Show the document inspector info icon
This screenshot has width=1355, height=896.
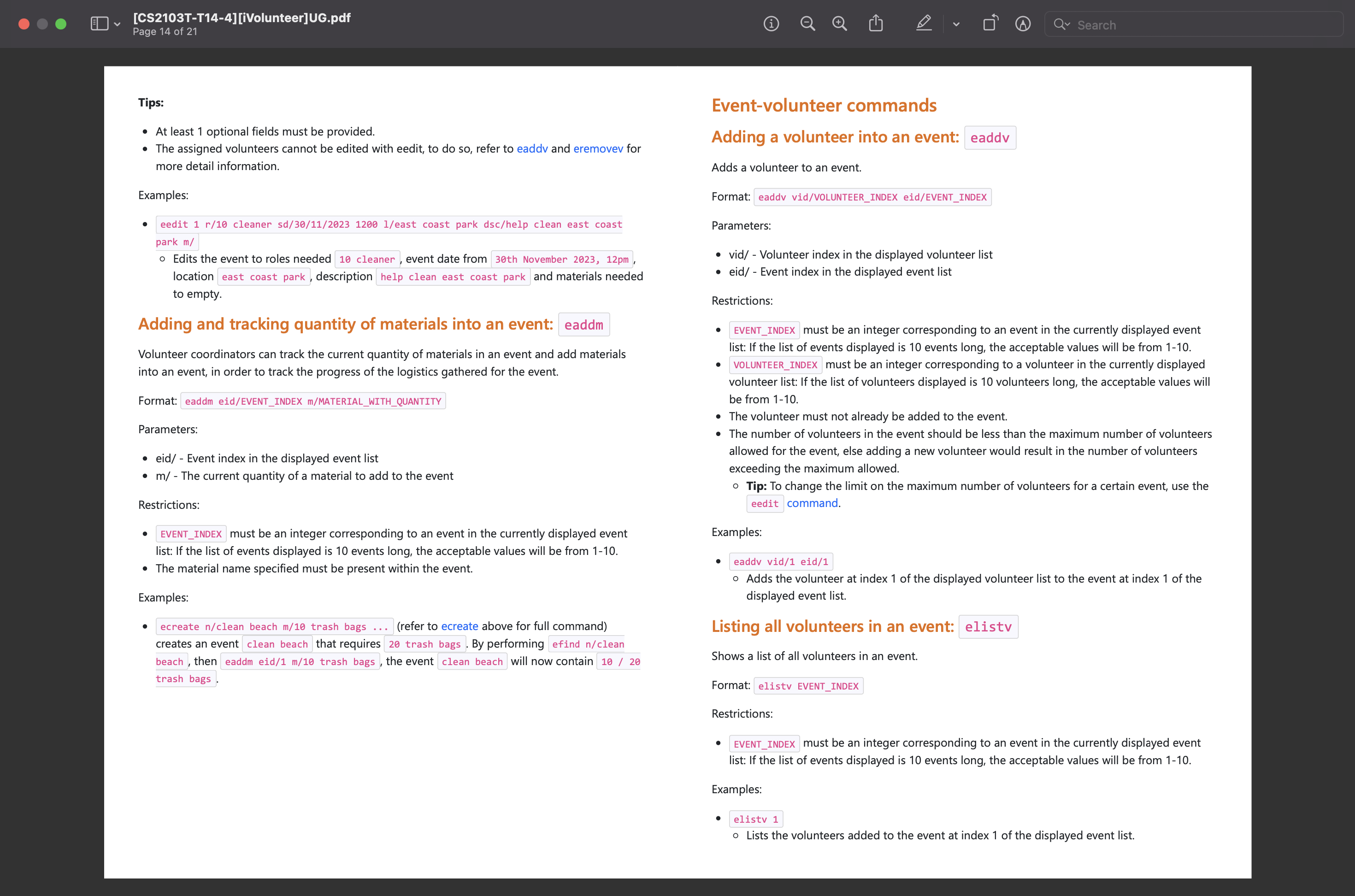[771, 24]
